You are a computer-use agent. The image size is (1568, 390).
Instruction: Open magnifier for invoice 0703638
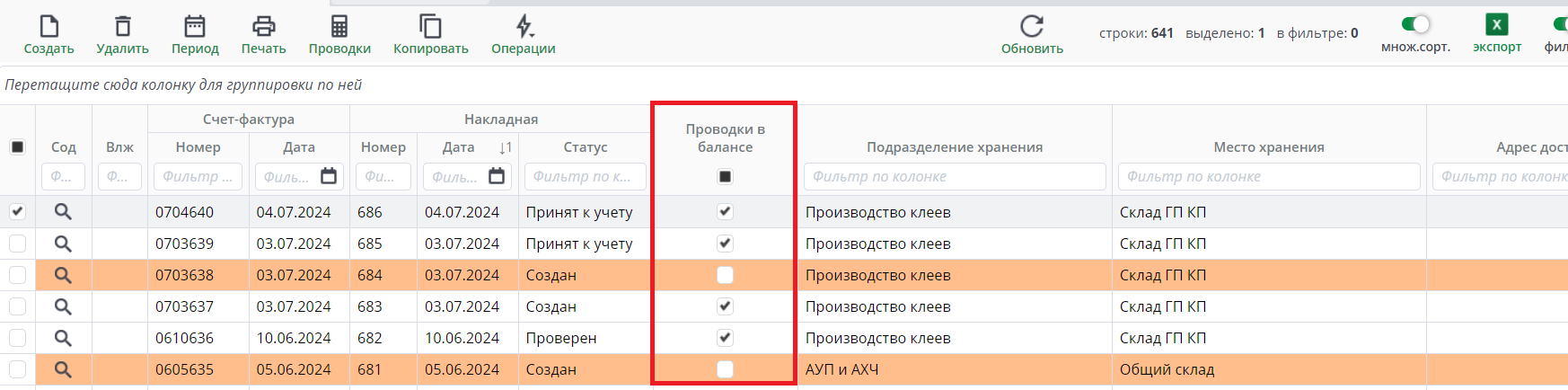63,275
